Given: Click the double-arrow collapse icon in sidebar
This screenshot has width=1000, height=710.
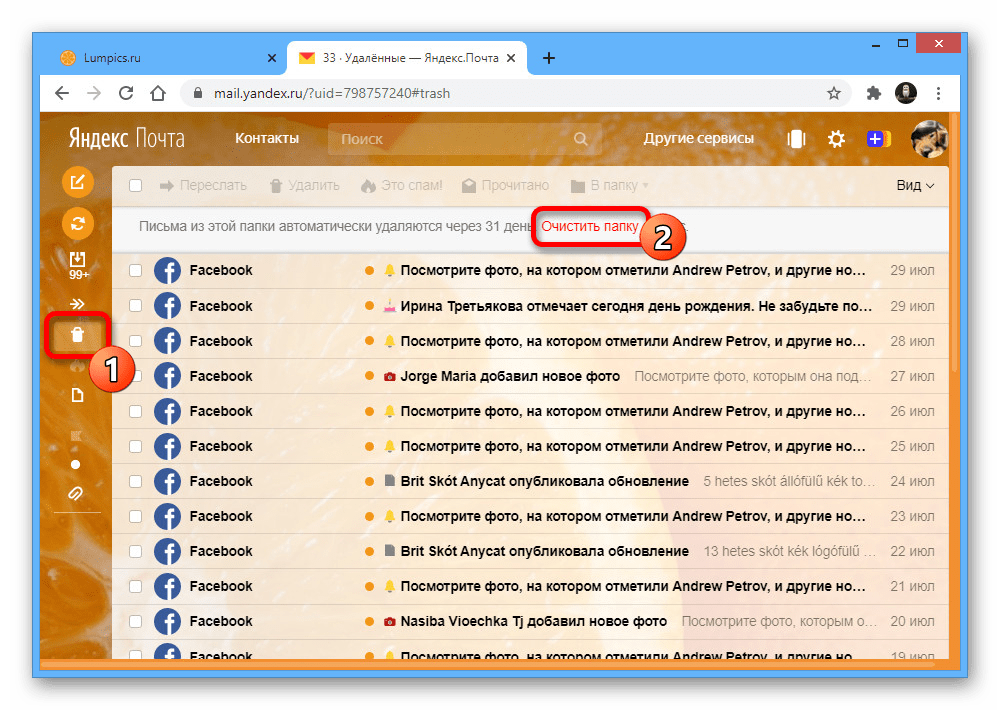Looking at the screenshot, I should pos(77,303).
